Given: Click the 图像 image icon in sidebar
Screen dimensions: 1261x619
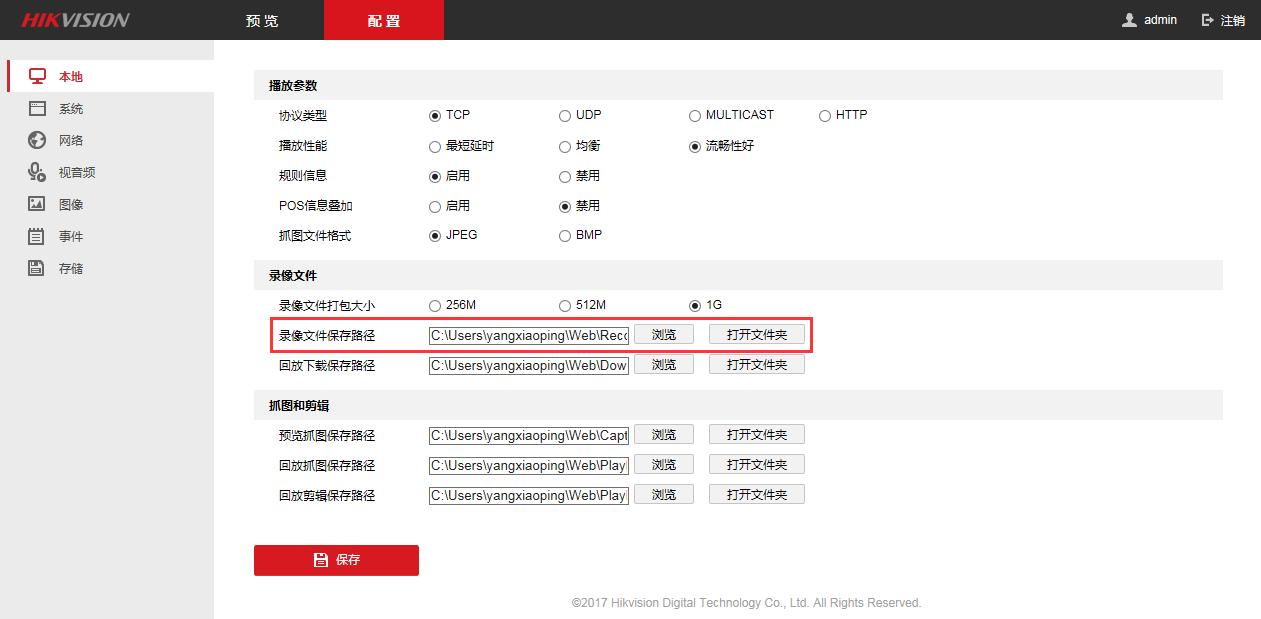Looking at the screenshot, I should (38, 203).
